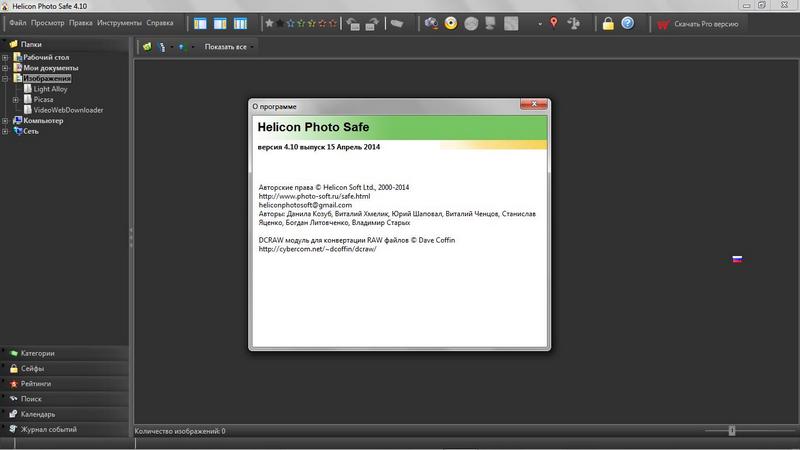Click the yellow CD disc icon
This screenshot has height=450, width=800.
coord(451,23)
